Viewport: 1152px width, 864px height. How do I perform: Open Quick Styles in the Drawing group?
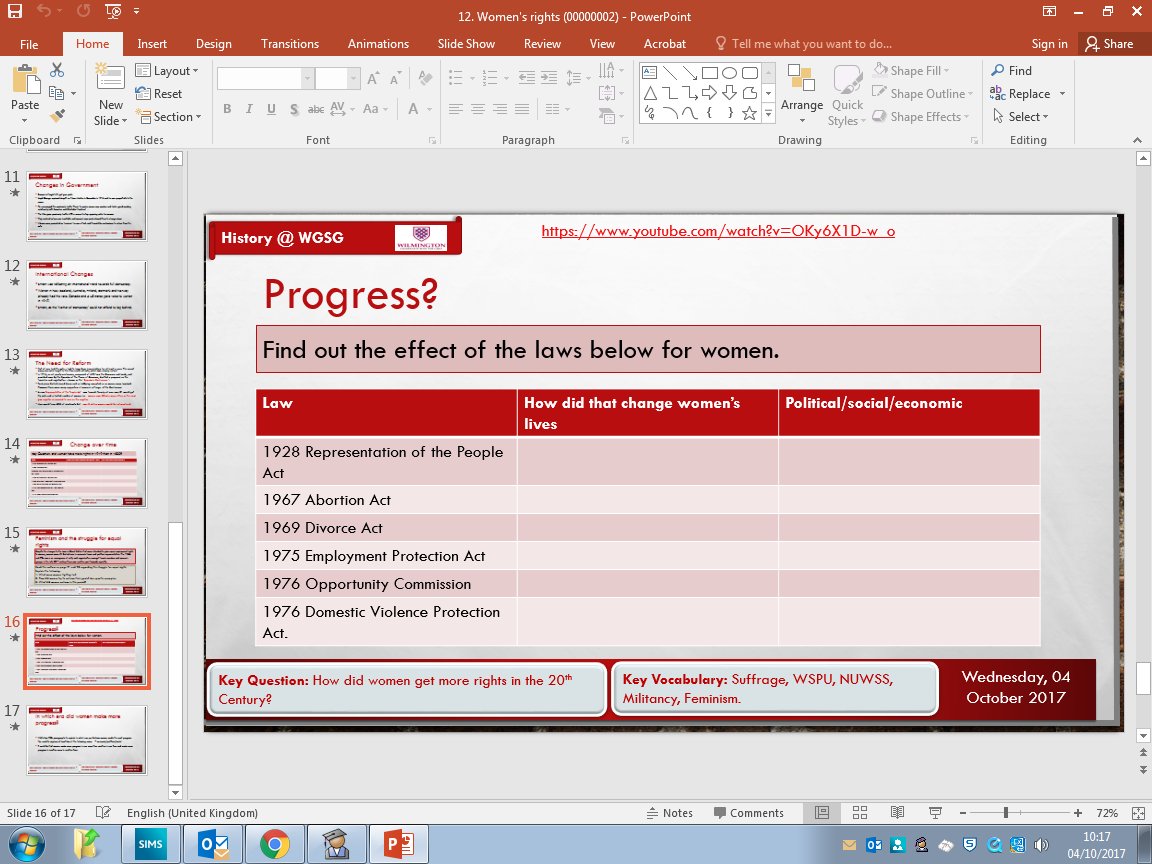(846, 93)
